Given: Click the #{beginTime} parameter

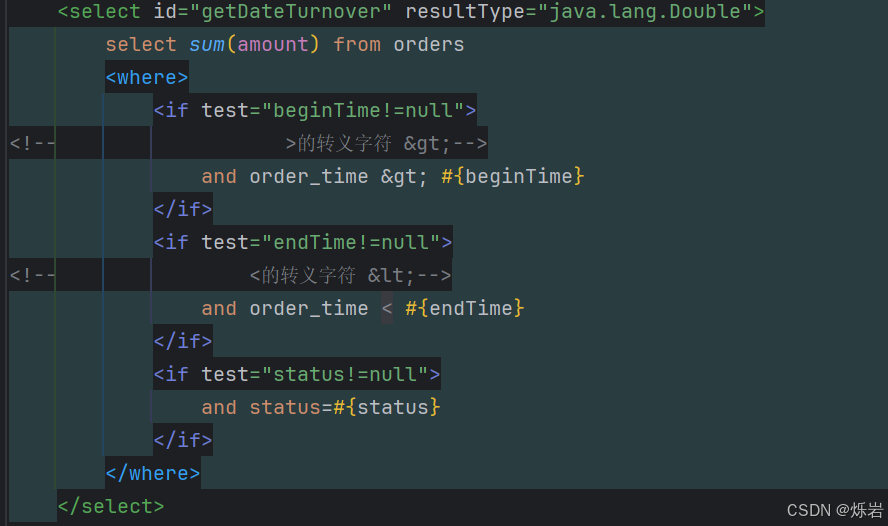Looking at the screenshot, I should (x=513, y=177).
